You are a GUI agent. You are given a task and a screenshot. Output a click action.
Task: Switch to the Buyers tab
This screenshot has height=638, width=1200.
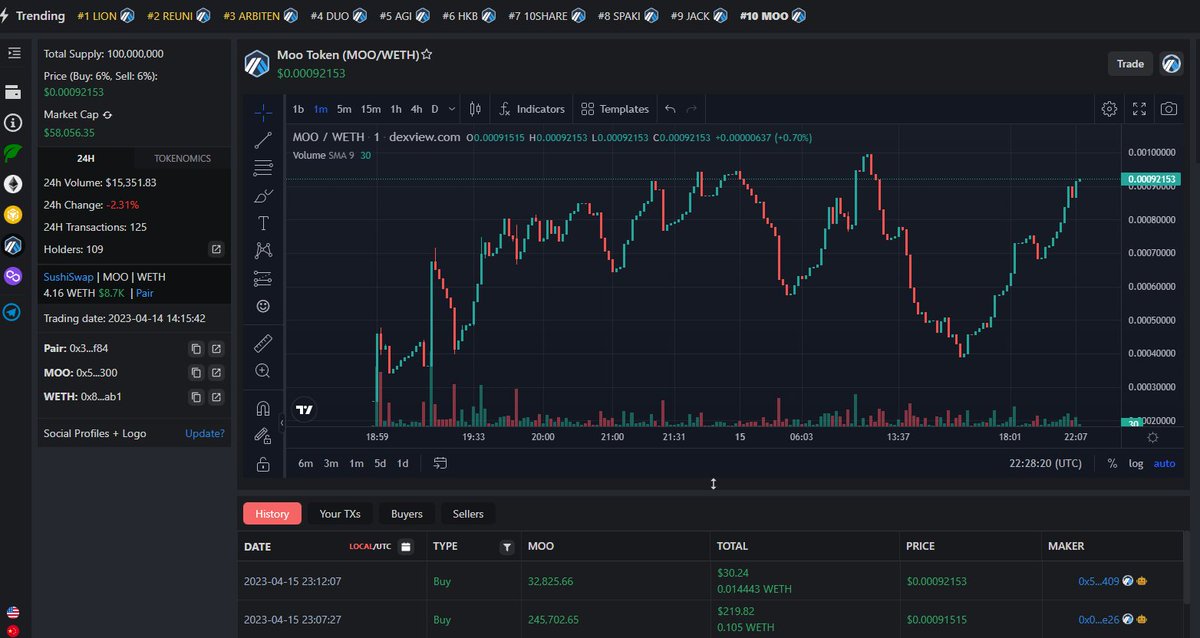[x=406, y=513]
